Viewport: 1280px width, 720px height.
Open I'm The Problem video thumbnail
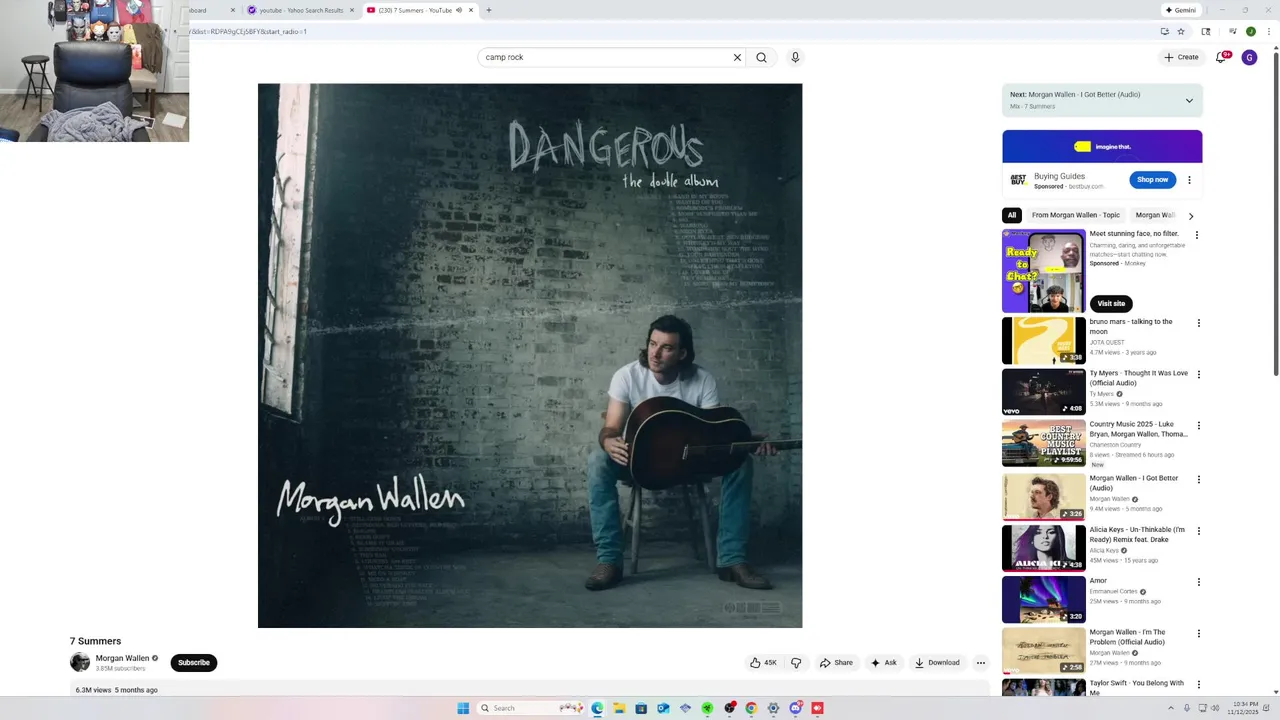point(1044,651)
